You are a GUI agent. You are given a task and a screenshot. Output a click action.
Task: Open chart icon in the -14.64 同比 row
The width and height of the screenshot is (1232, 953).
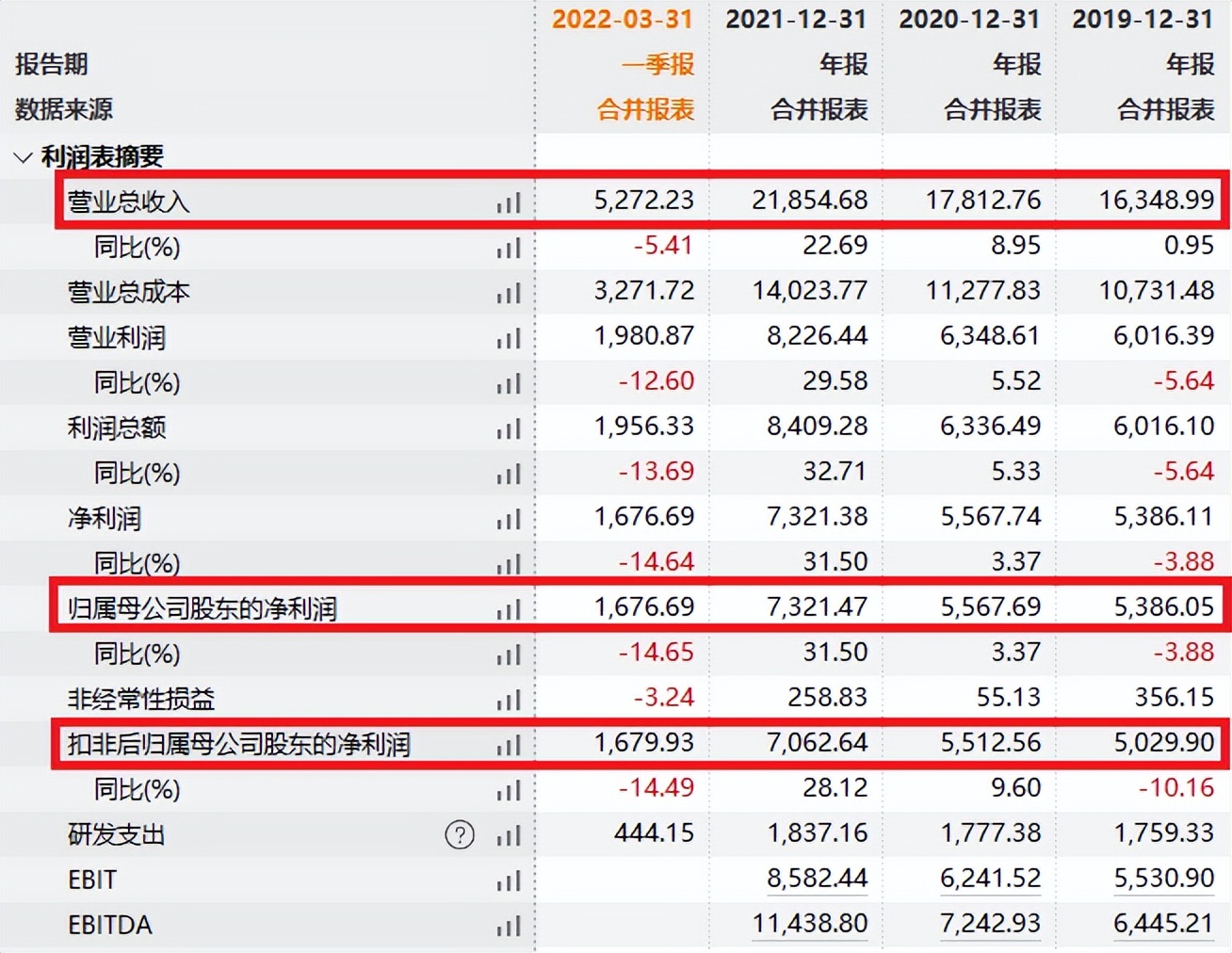click(509, 564)
